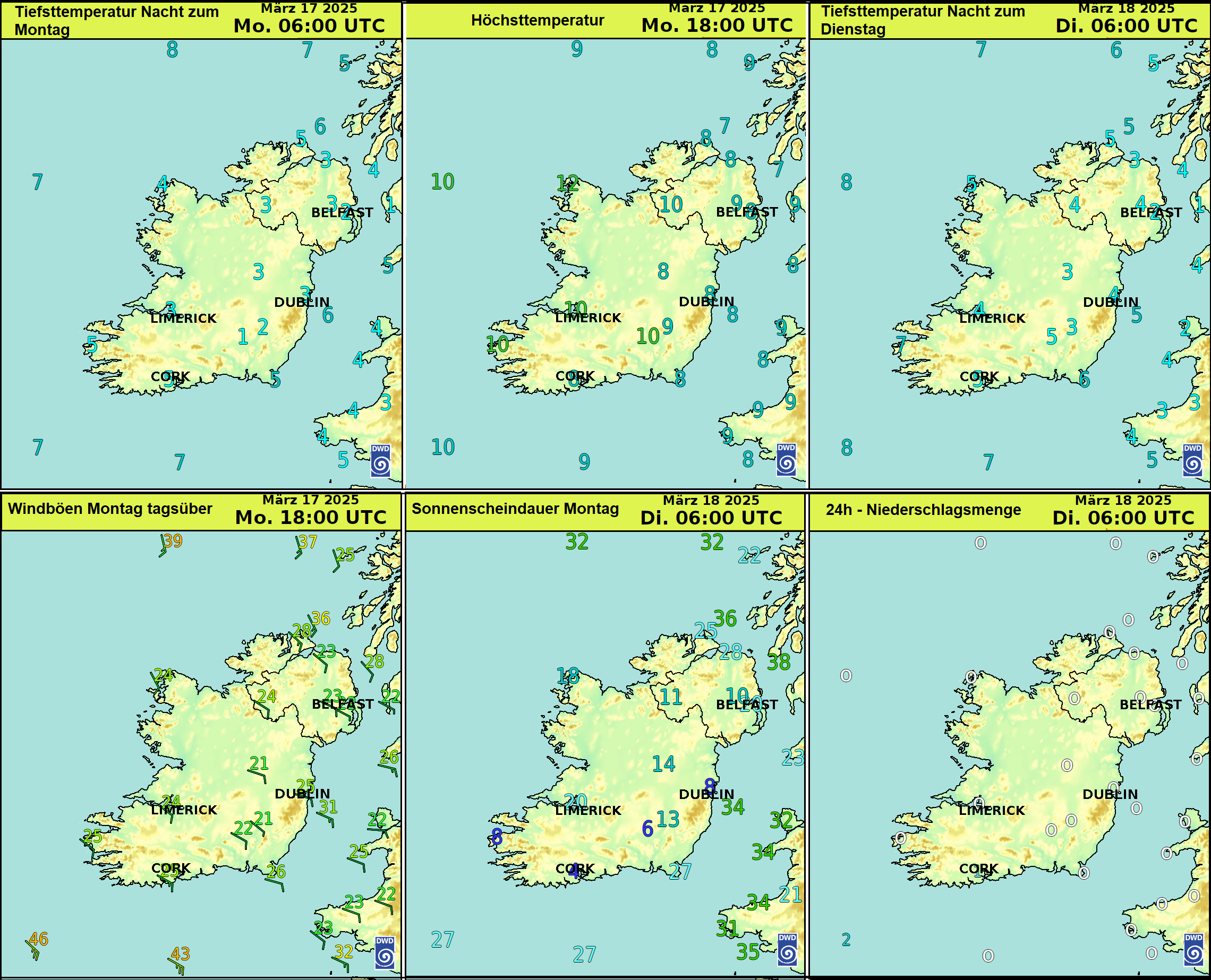Viewport: 1211px width, 980px height.
Task: Click the DWD logo in Sonnenscheindauer map
Action: point(787,950)
